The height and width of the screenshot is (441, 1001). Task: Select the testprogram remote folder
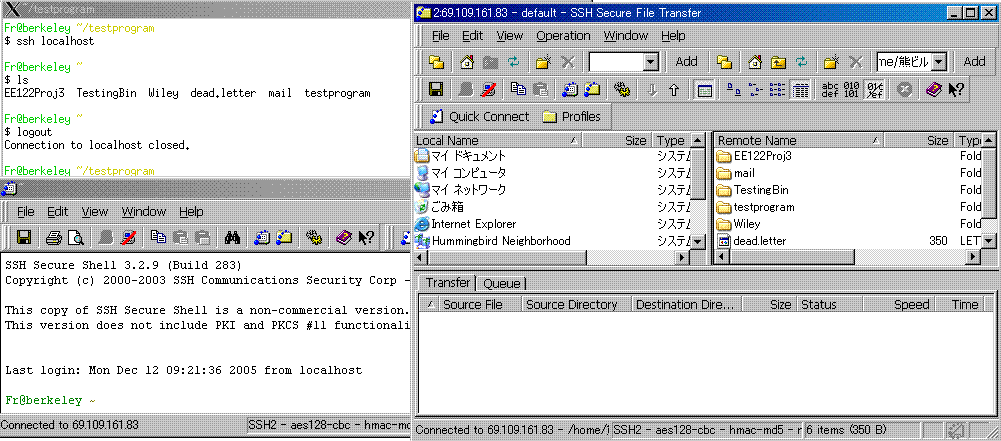763,207
